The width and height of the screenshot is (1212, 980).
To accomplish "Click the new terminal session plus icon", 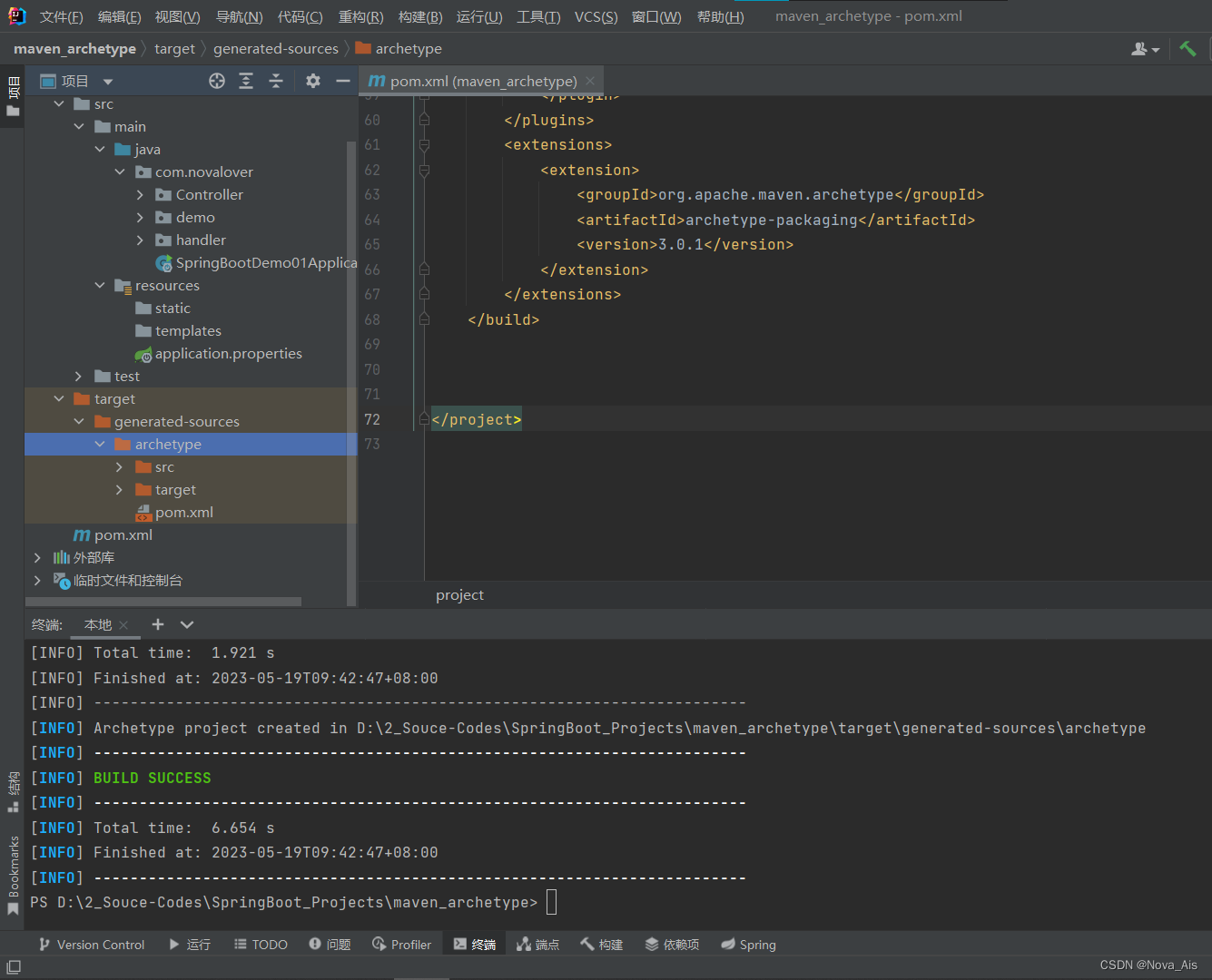I will [156, 624].
